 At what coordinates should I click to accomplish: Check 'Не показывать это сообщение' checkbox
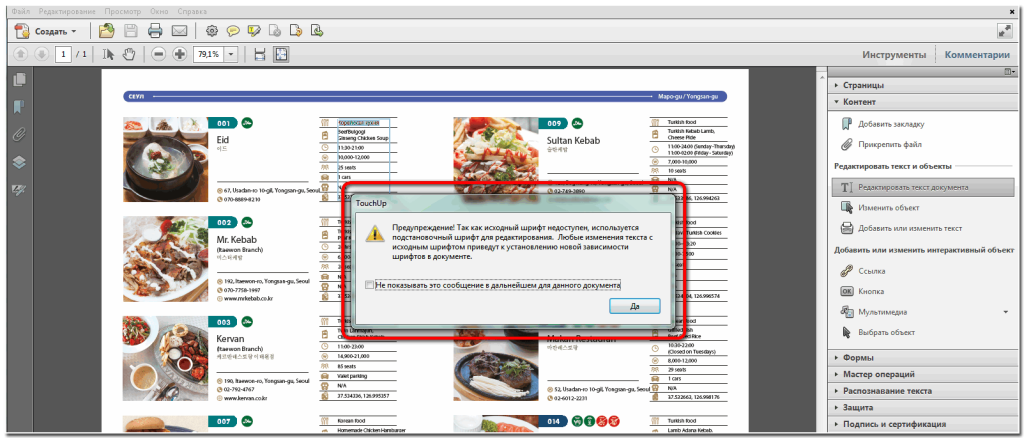(x=370, y=285)
